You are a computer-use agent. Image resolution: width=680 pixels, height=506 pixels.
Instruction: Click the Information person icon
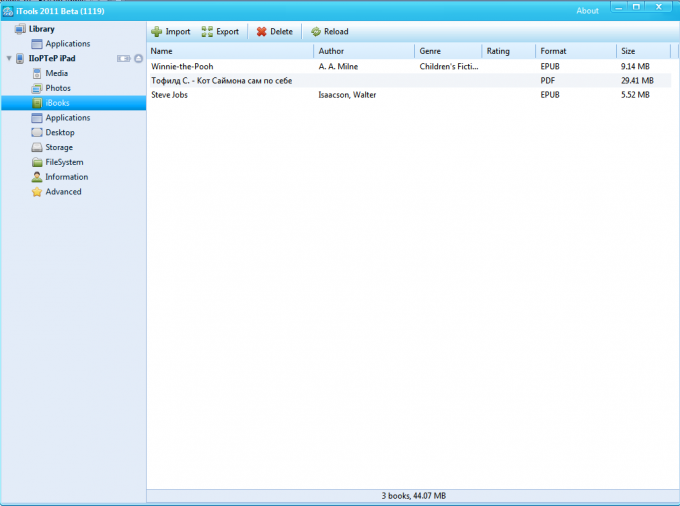tap(37, 177)
